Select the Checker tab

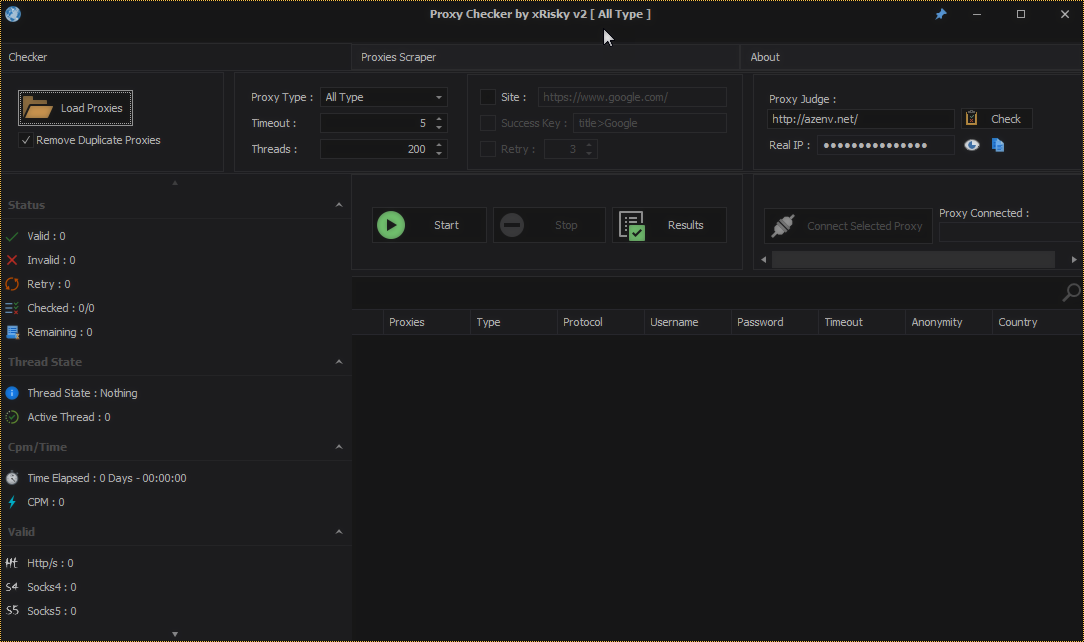pyautogui.click(x=176, y=57)
